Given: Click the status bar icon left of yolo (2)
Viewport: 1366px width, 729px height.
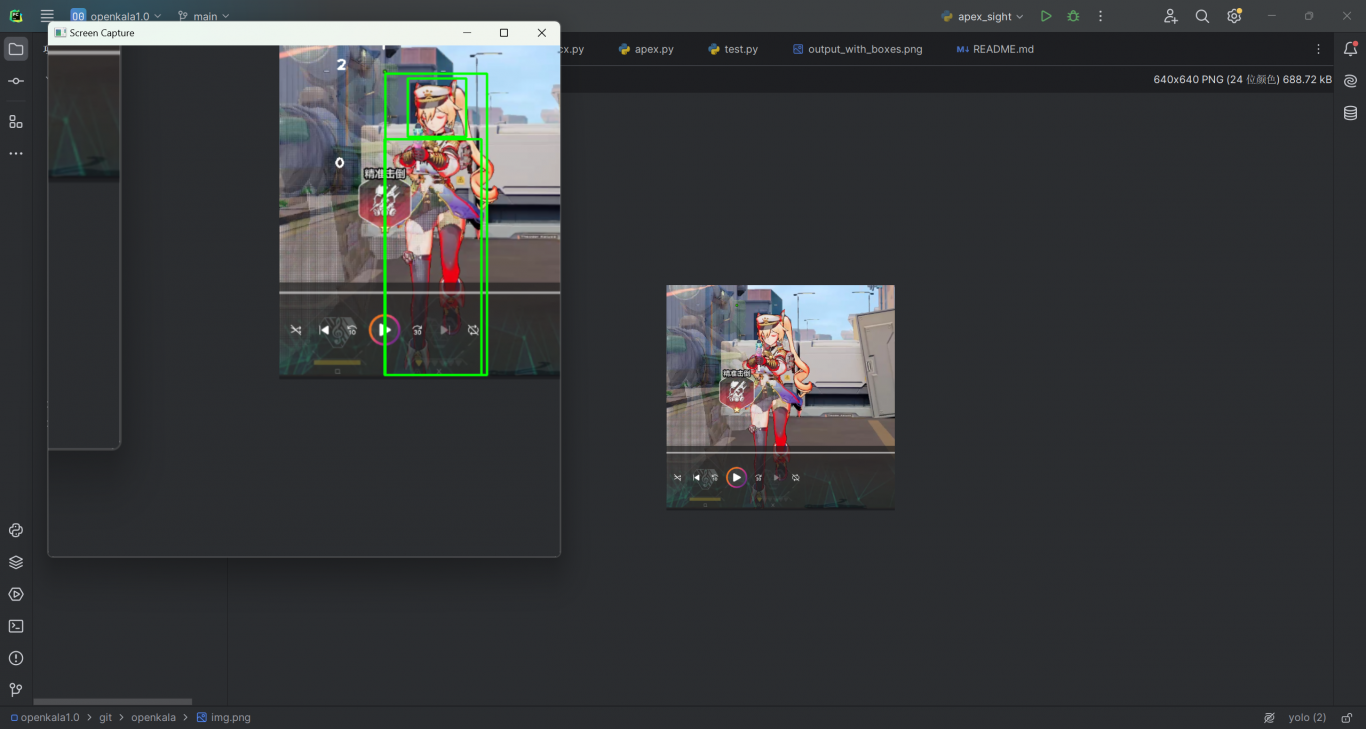Looking at the screenshot, I should tap(1269, 717).
